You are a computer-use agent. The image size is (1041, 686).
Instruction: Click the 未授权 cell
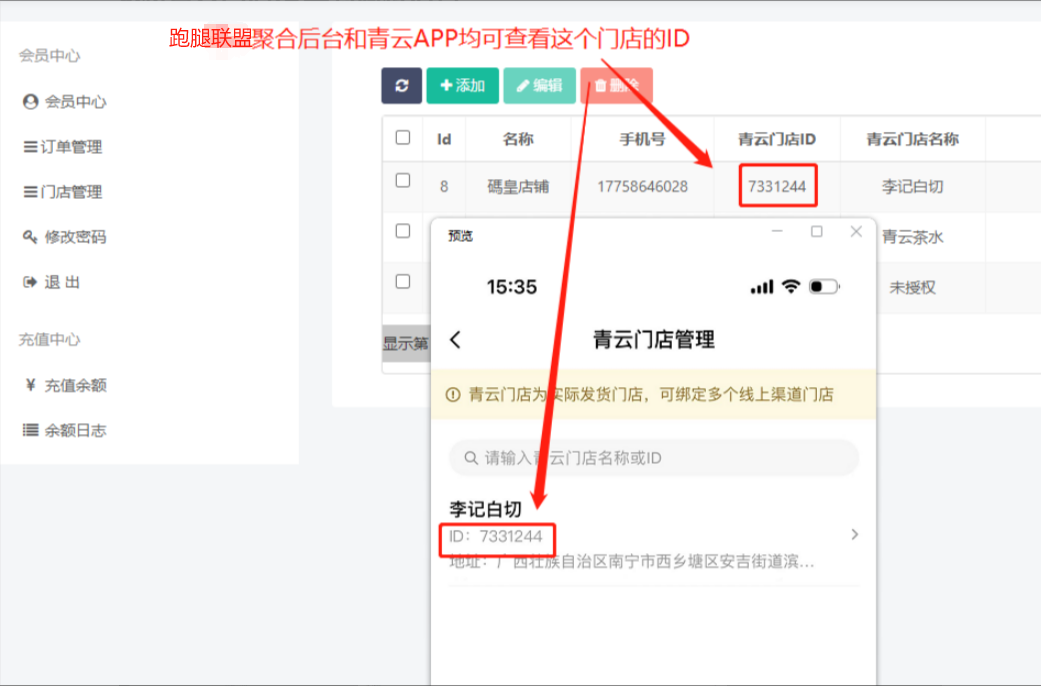click(912, 288)
